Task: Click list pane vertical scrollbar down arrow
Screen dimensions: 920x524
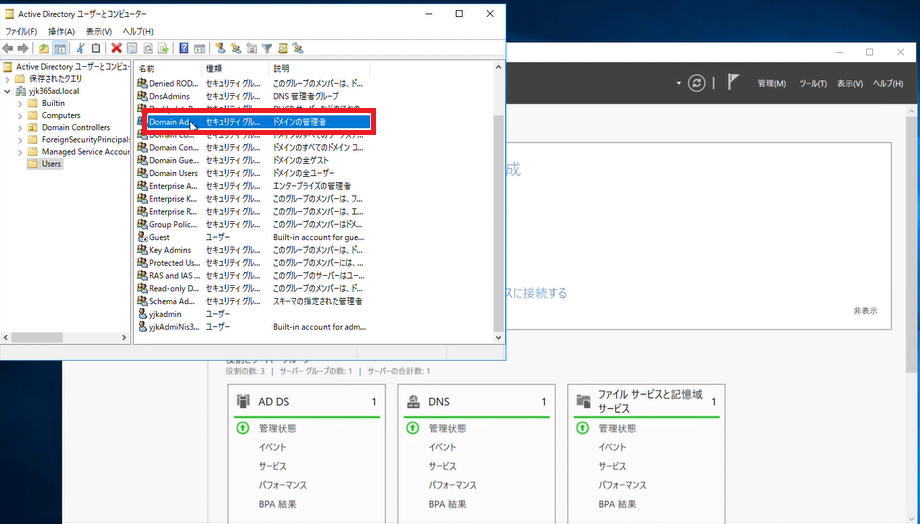Action: 499,337
